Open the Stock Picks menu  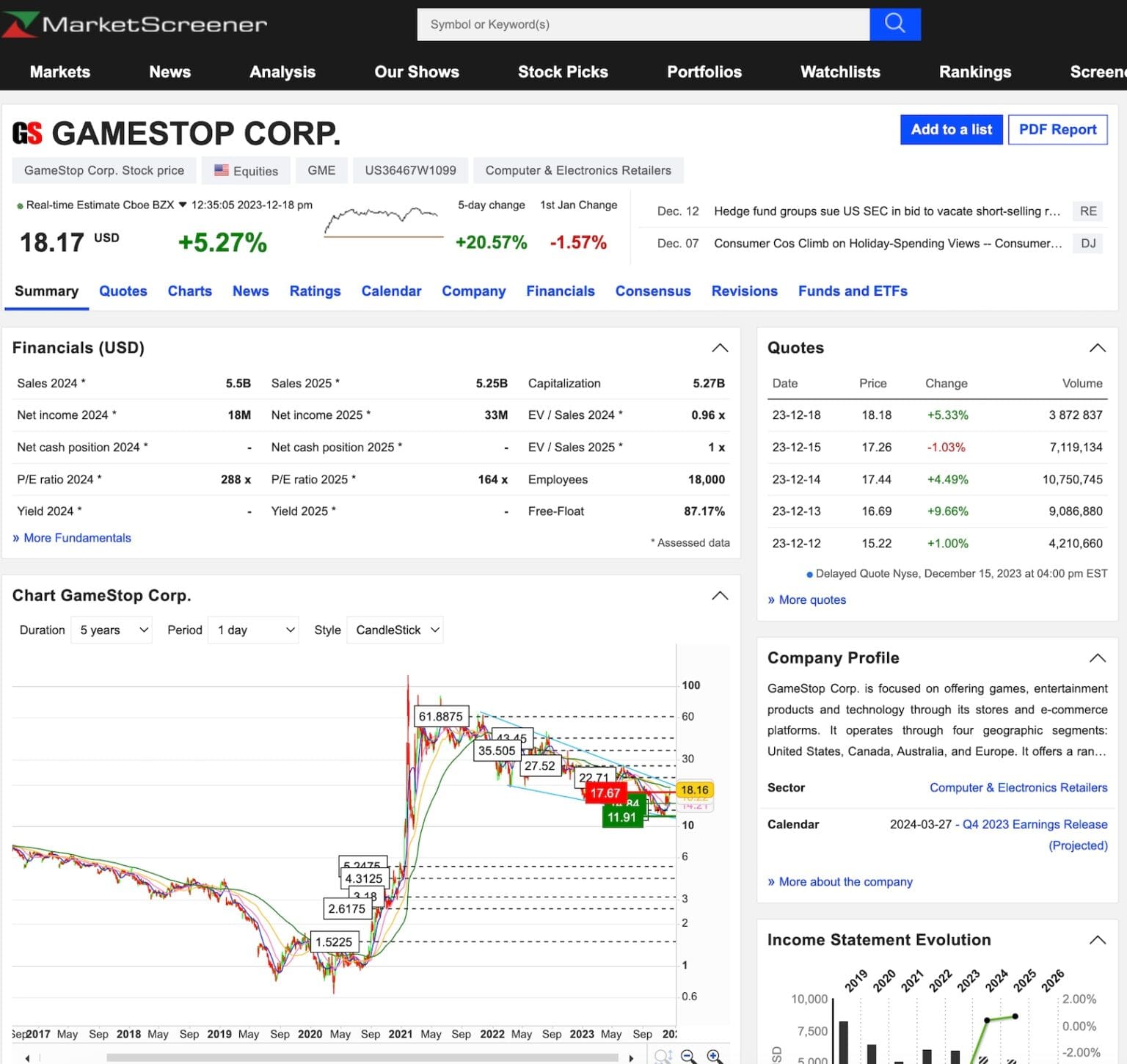point(563,72)
